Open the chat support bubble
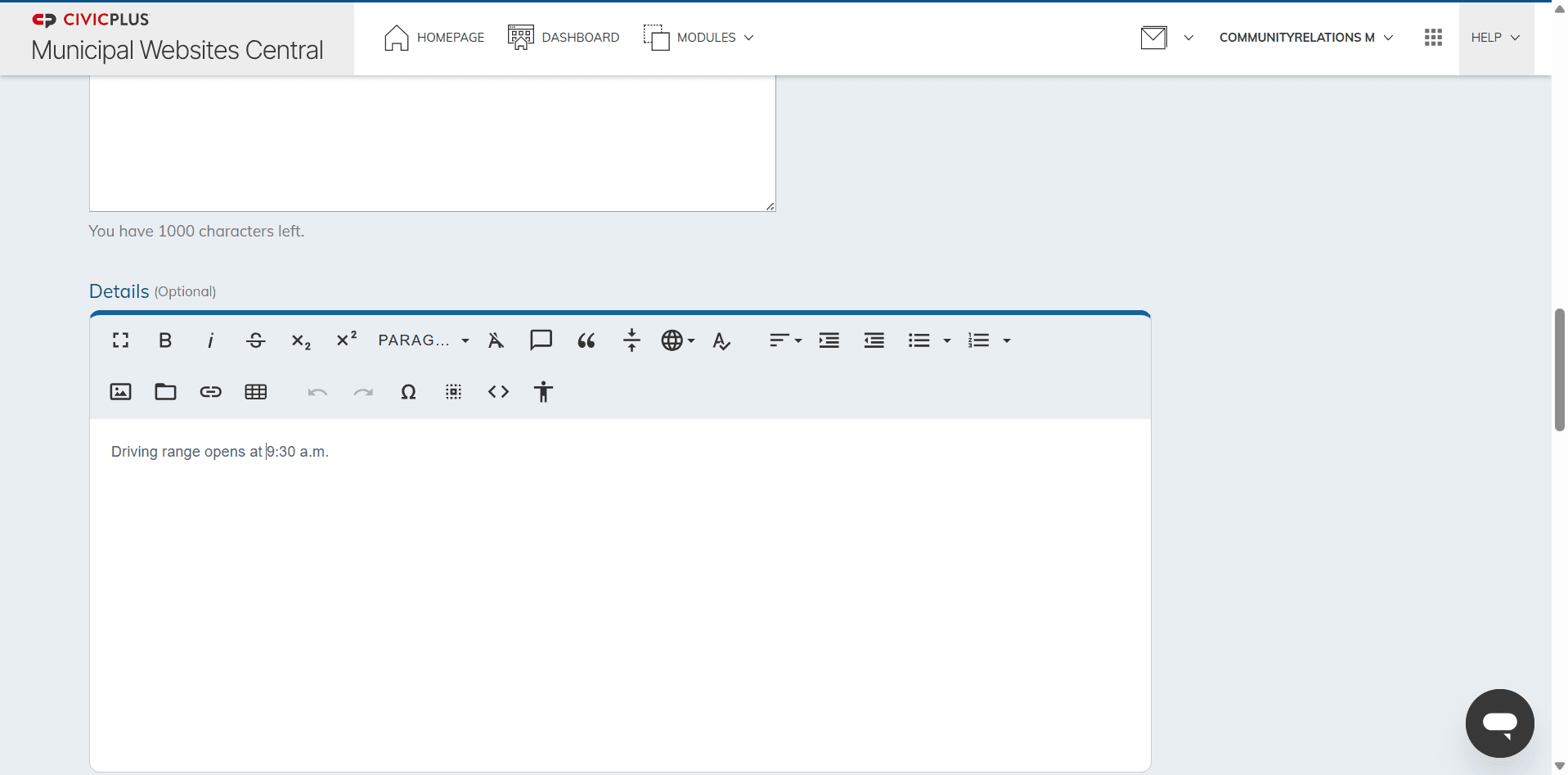This screenshot has width=1568, height=775. (x=1499, y=723)
